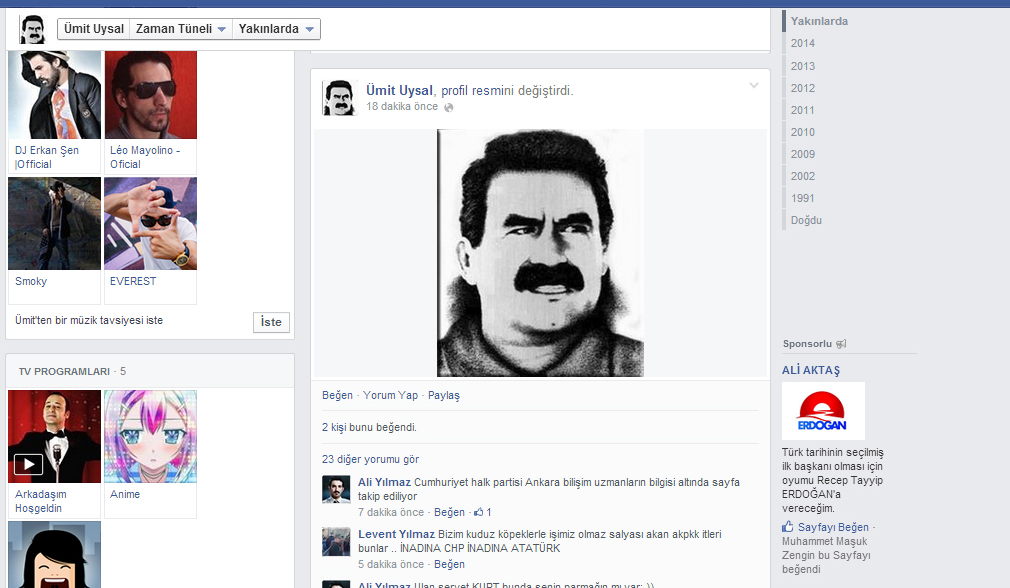
Task: Click the 18 dakika önce timestamp
Action: (402, 106)
